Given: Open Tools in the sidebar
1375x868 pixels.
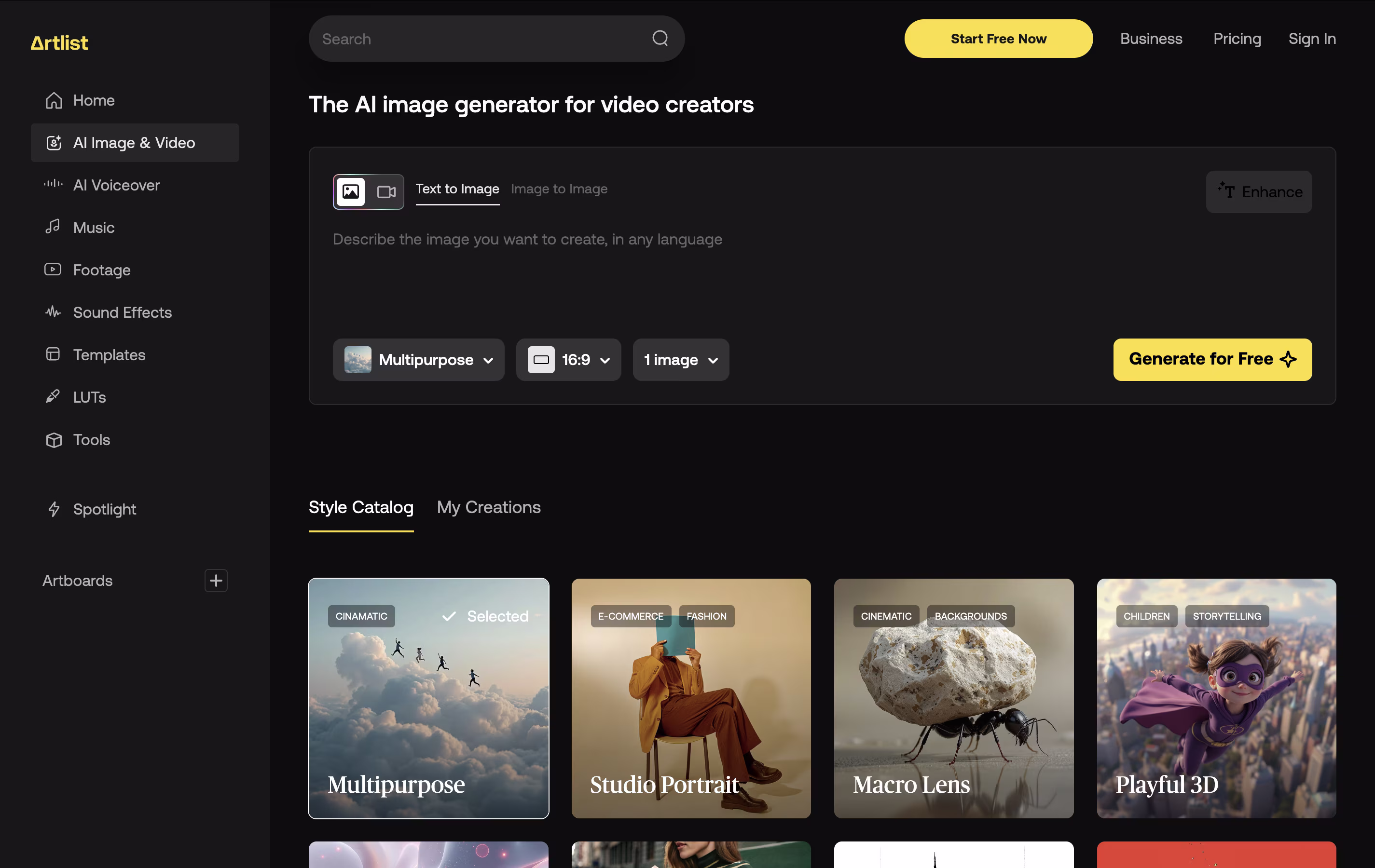Looking at the screenshot, I should click(135, 440).
